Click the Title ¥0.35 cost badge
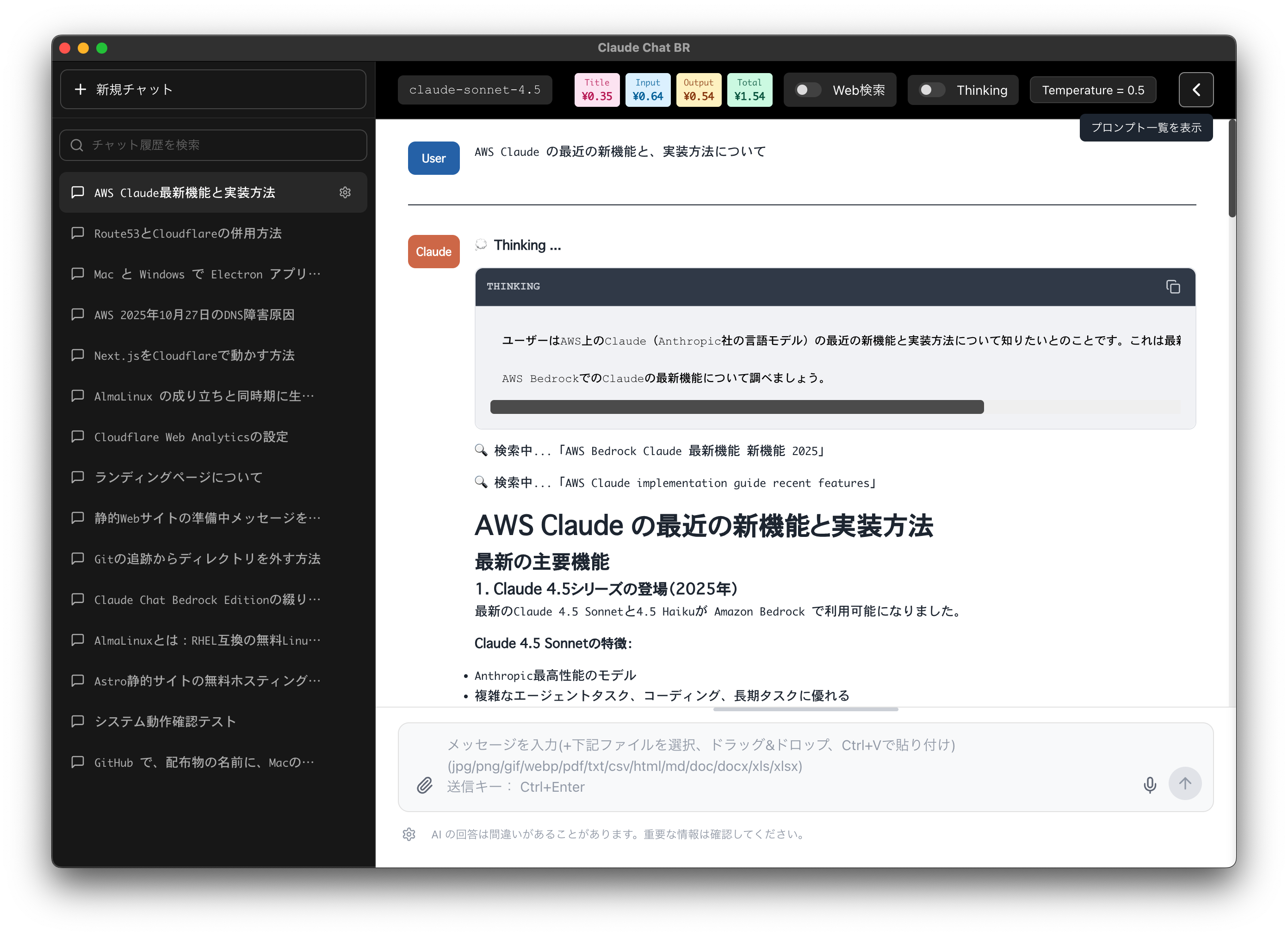The width and height of the screenshot is (1288, 936). tap(597, 90)
